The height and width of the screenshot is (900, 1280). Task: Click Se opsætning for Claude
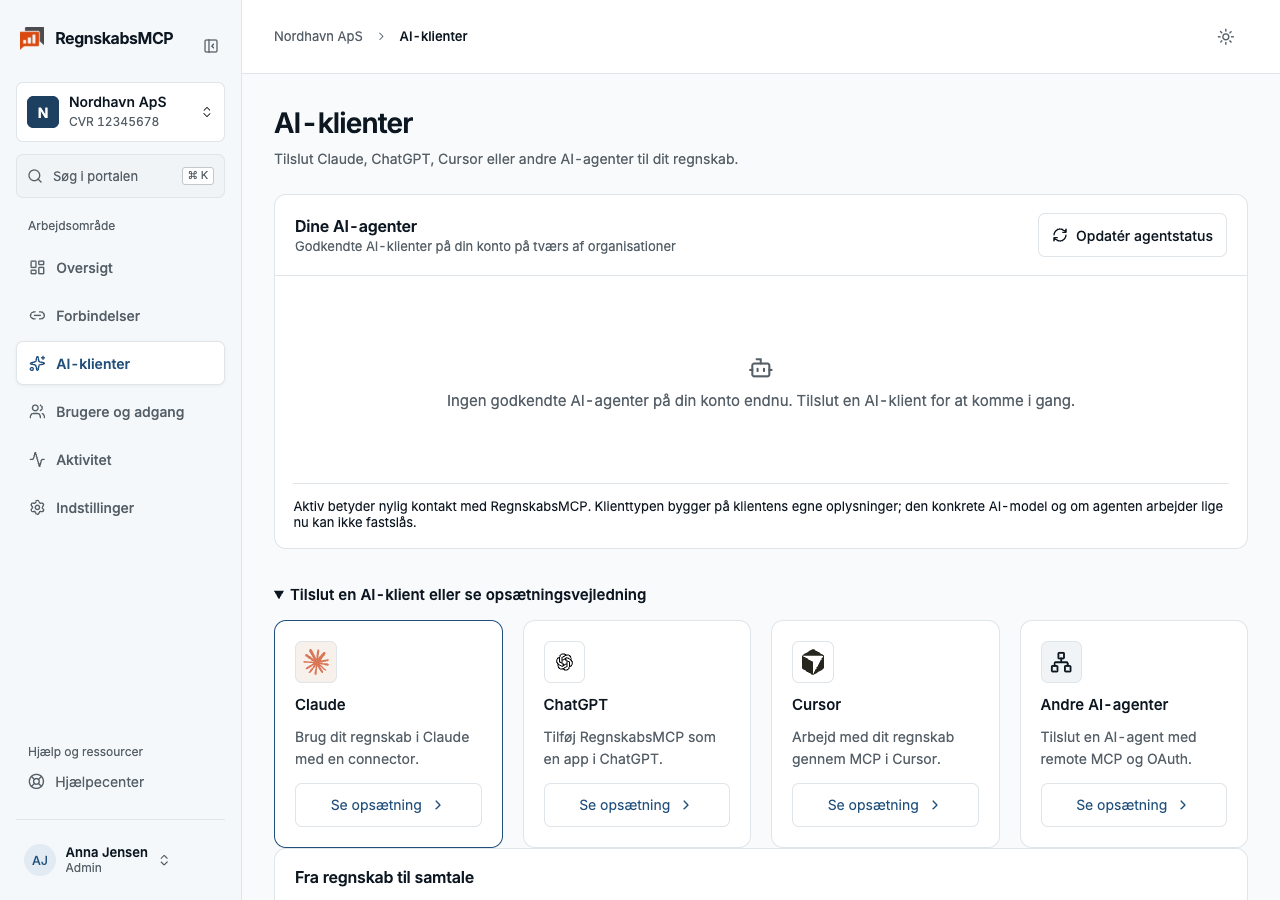388,805
